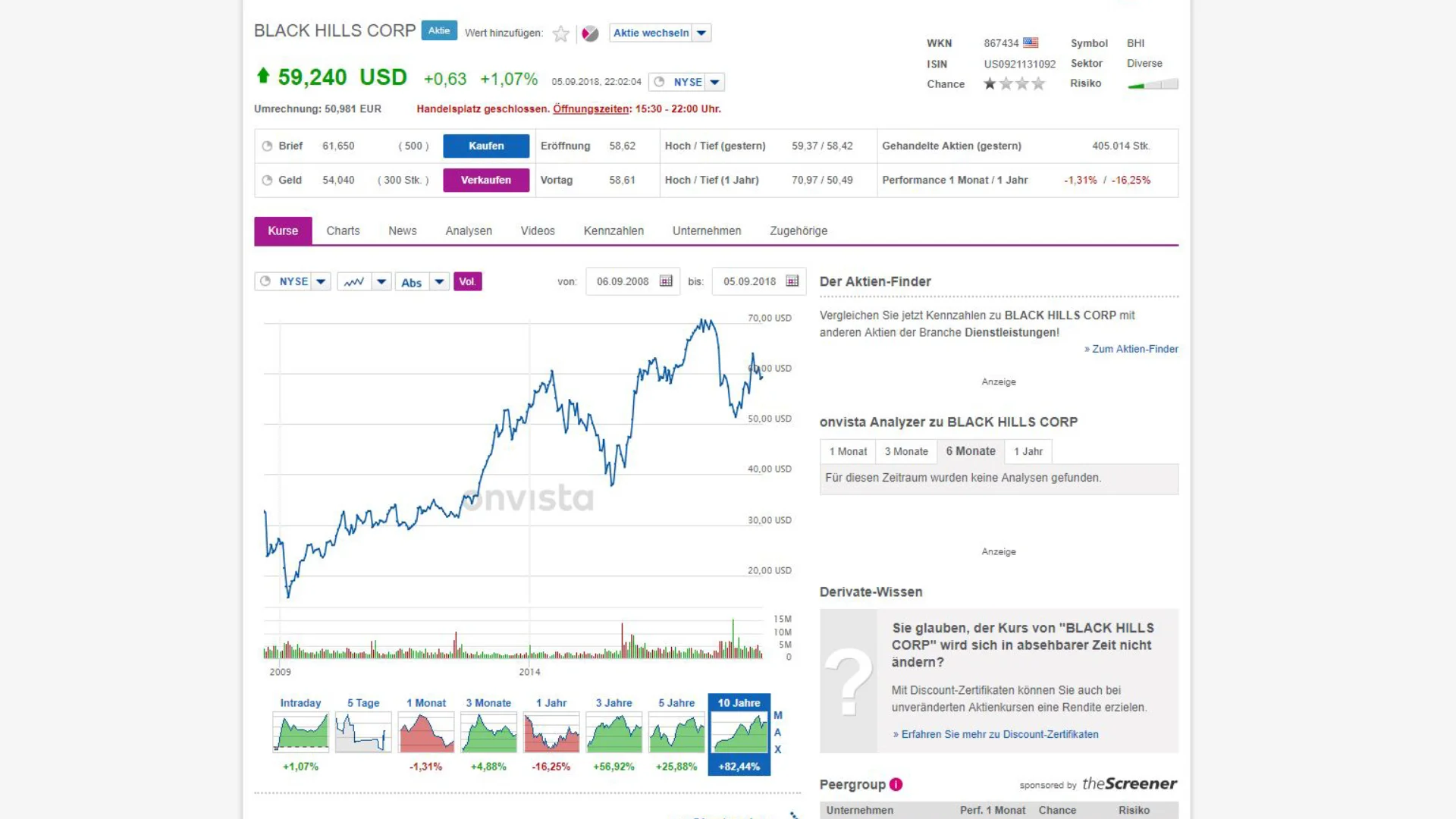1456x819 pixels.
Task: Open Erfahren Sie mehr zu Discount-Zertifikaten link
Action: pyautogui.click(x=996, y=735)
